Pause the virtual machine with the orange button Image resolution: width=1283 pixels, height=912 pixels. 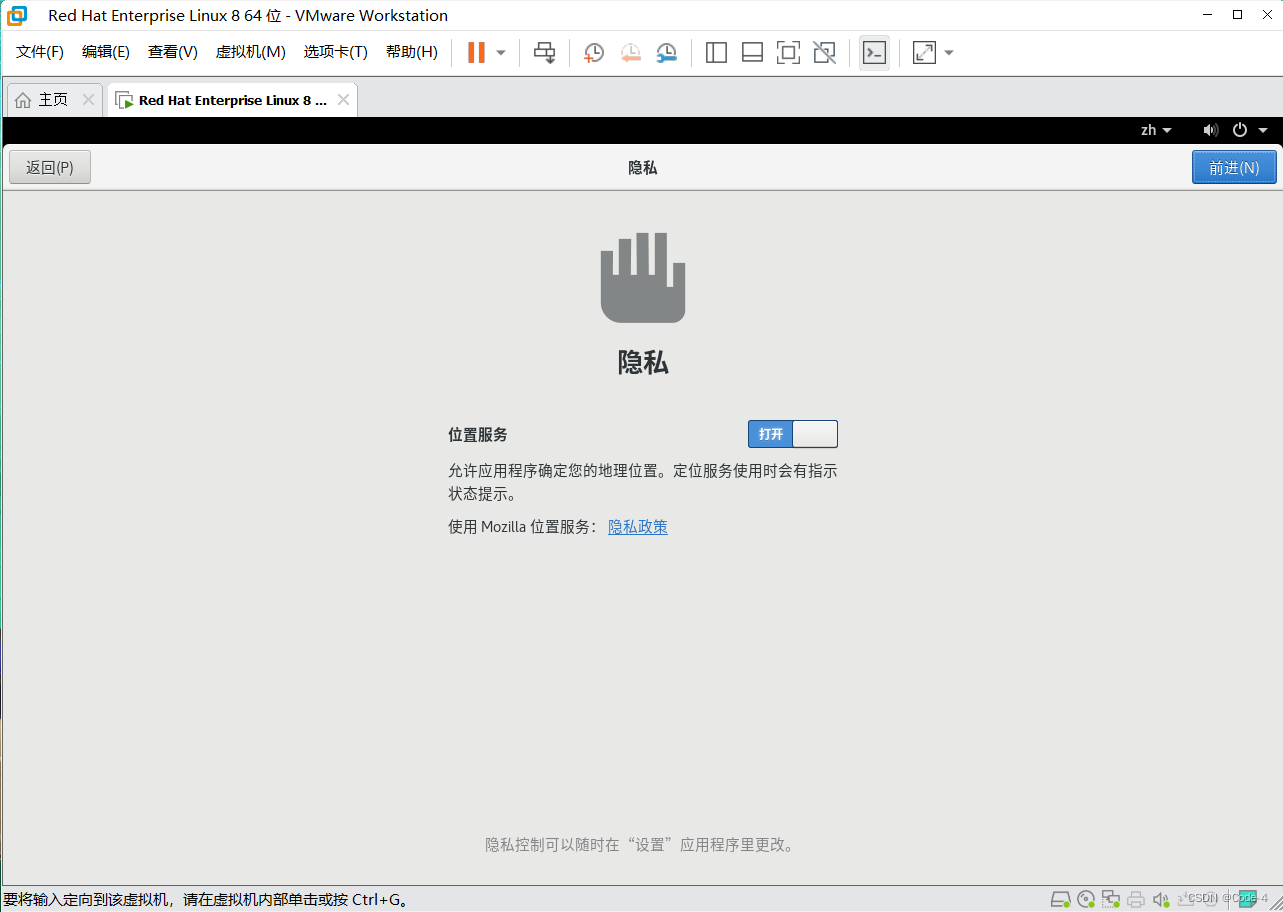tap(476, 53)
